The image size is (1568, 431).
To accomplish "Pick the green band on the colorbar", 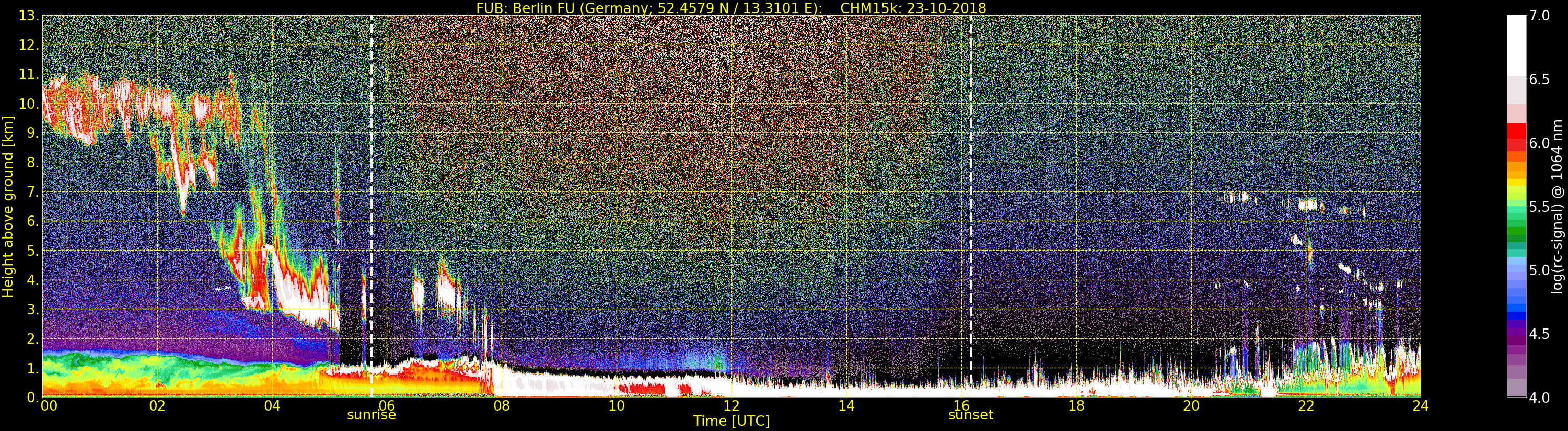I will (x=1516, y=232).
